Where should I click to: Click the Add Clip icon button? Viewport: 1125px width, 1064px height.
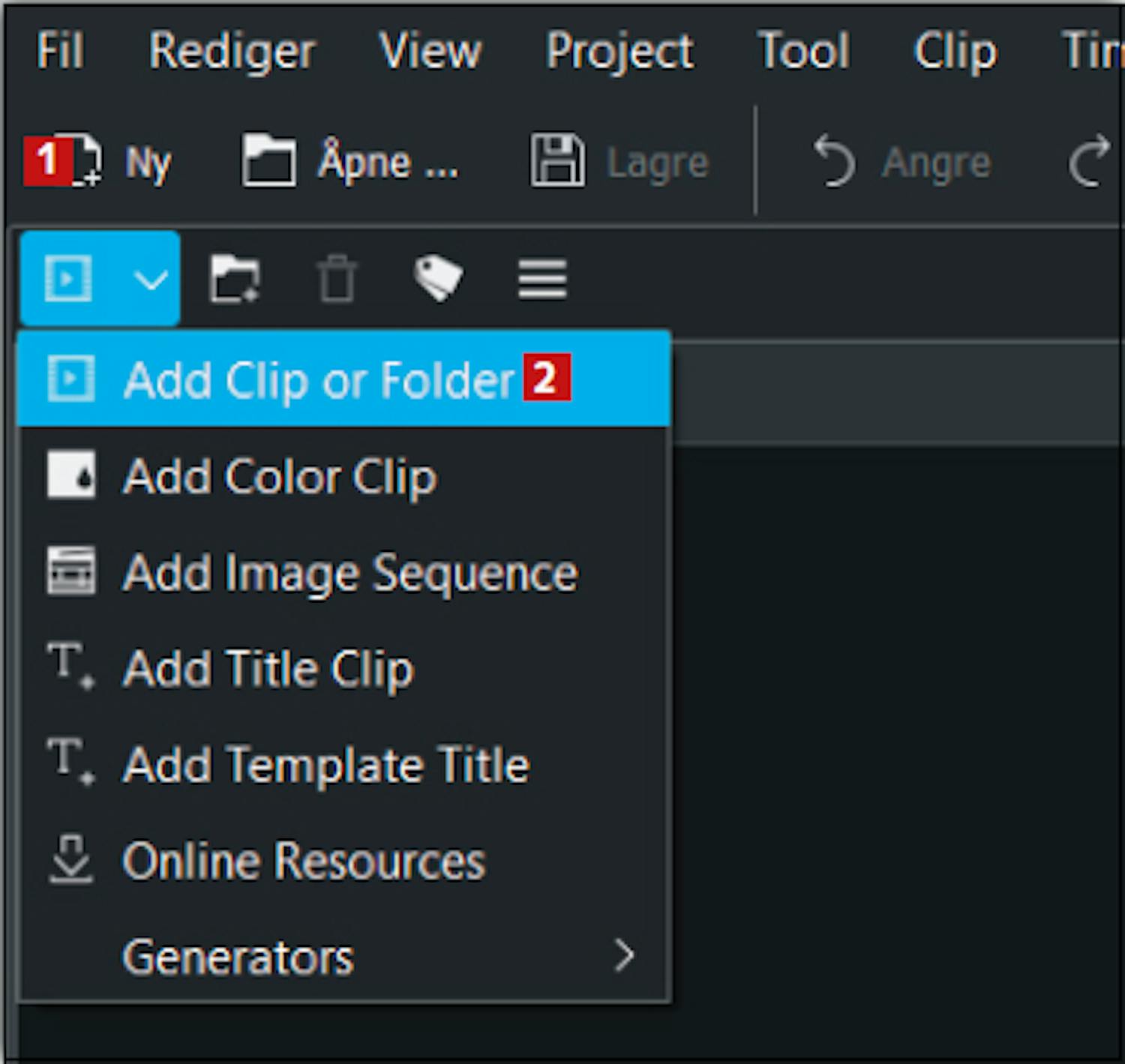(x=68, y=279)
